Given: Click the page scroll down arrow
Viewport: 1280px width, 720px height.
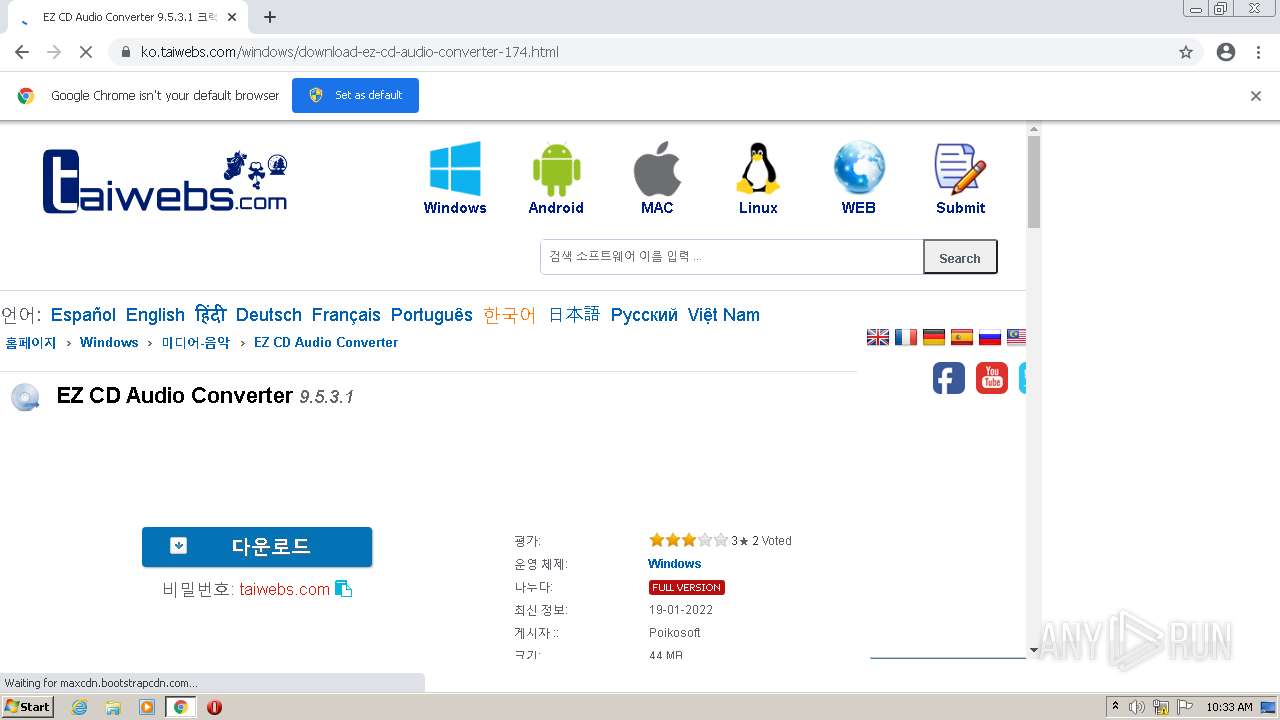Looking at the screenshot, I should [x=1034, y=650].
